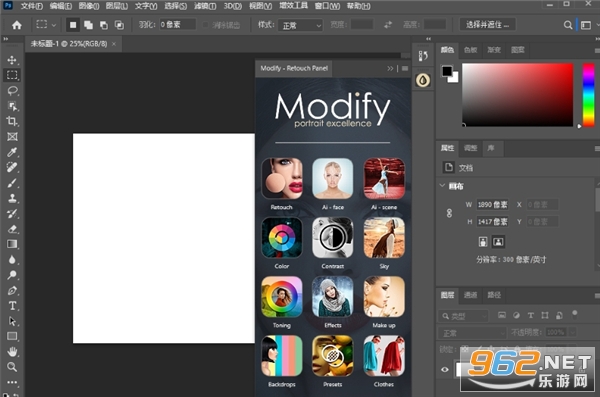Image resolution: width=600 pixels, height=397 pixels.
Task: Open the Make up module
Action: (x=384, y=297)
